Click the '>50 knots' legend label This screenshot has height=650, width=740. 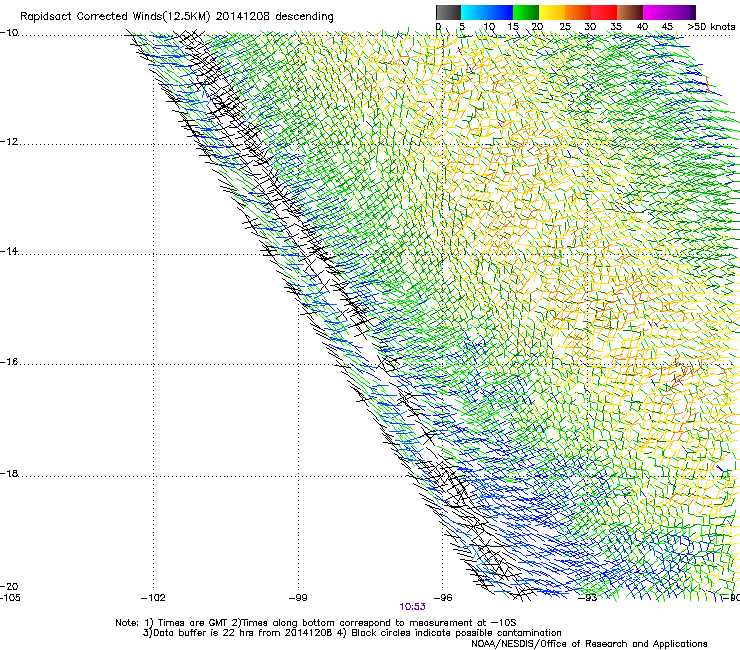point(711,27)
